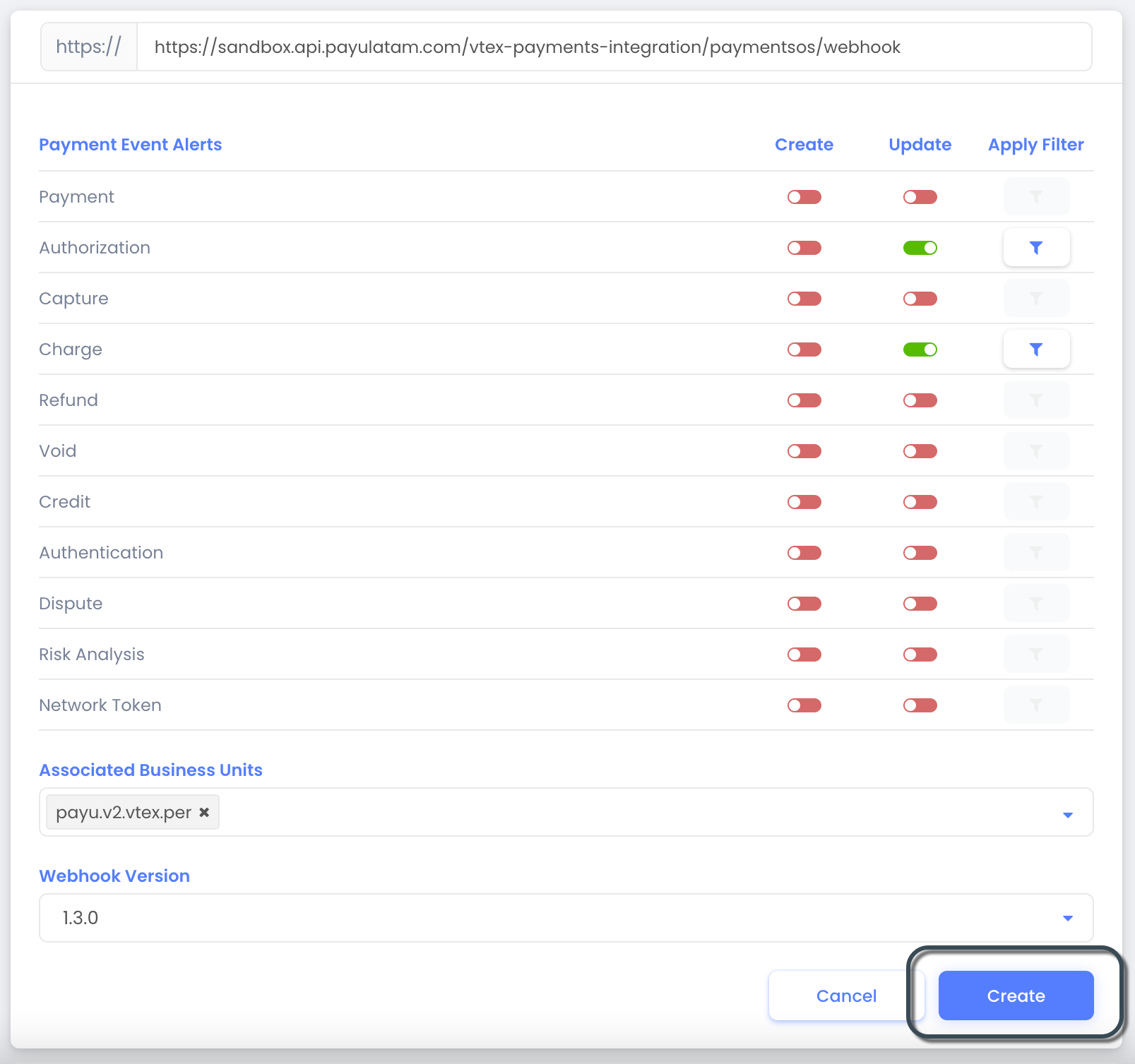
Task: Click the Create column header
Action: pyautogui.click(x=804, y=145)
